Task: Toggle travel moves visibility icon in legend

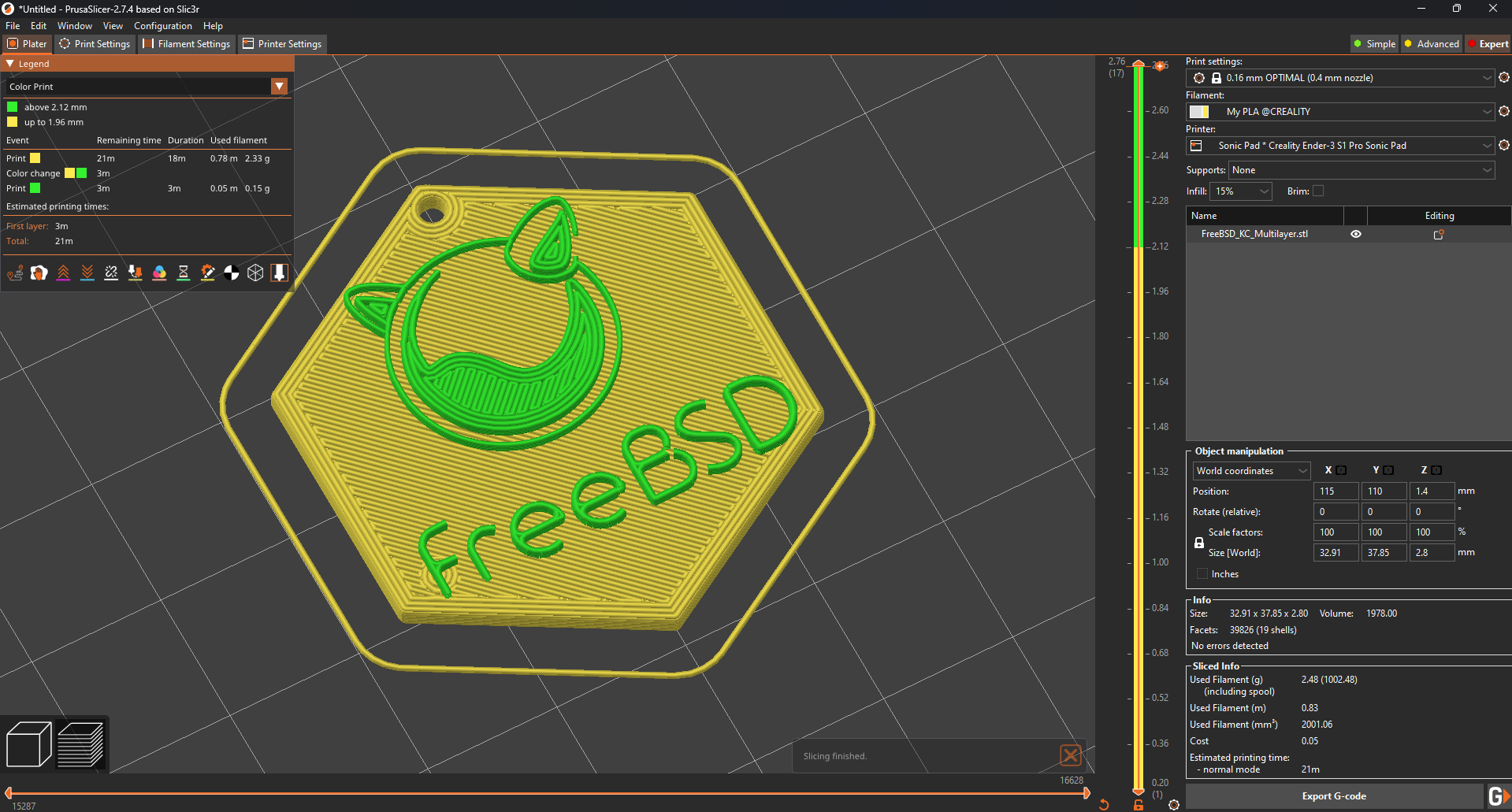Action: point(15,273)
